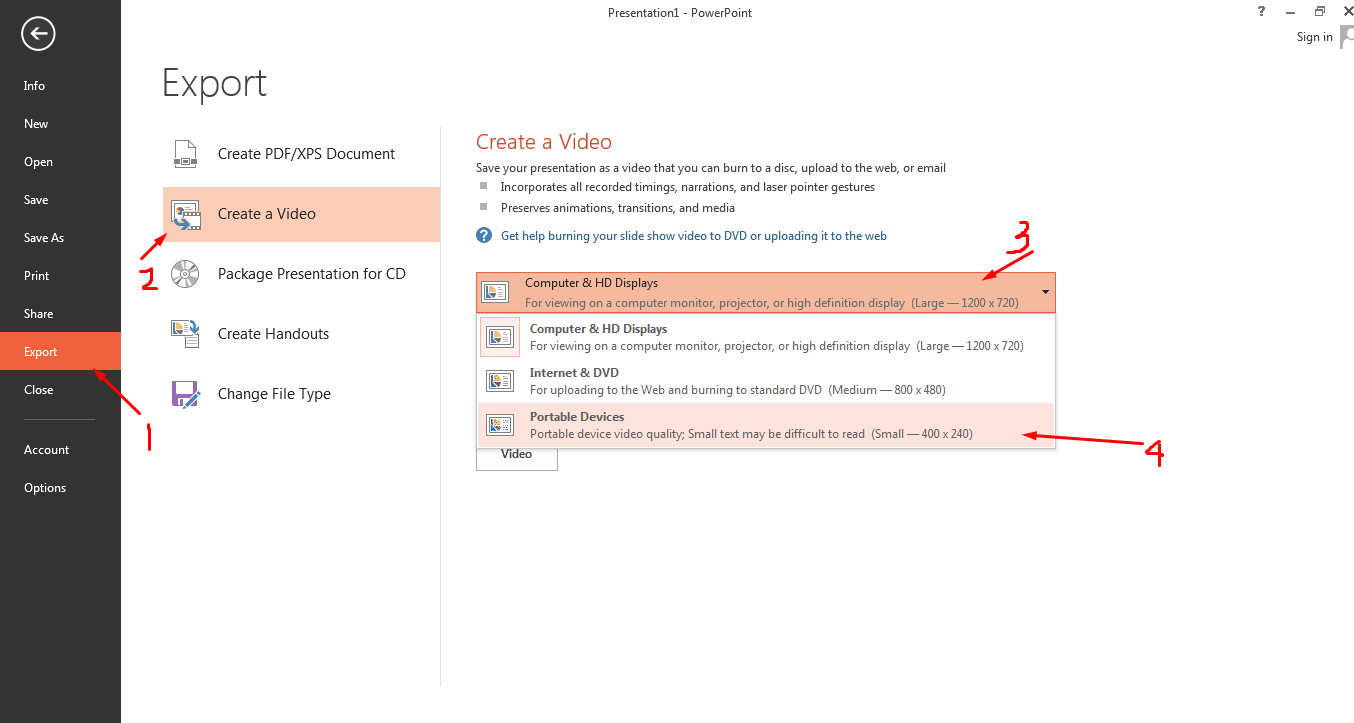The image size is (1354, 723).
Task: Choose Save in the sidebar
Action: click(x=60, y=200)
